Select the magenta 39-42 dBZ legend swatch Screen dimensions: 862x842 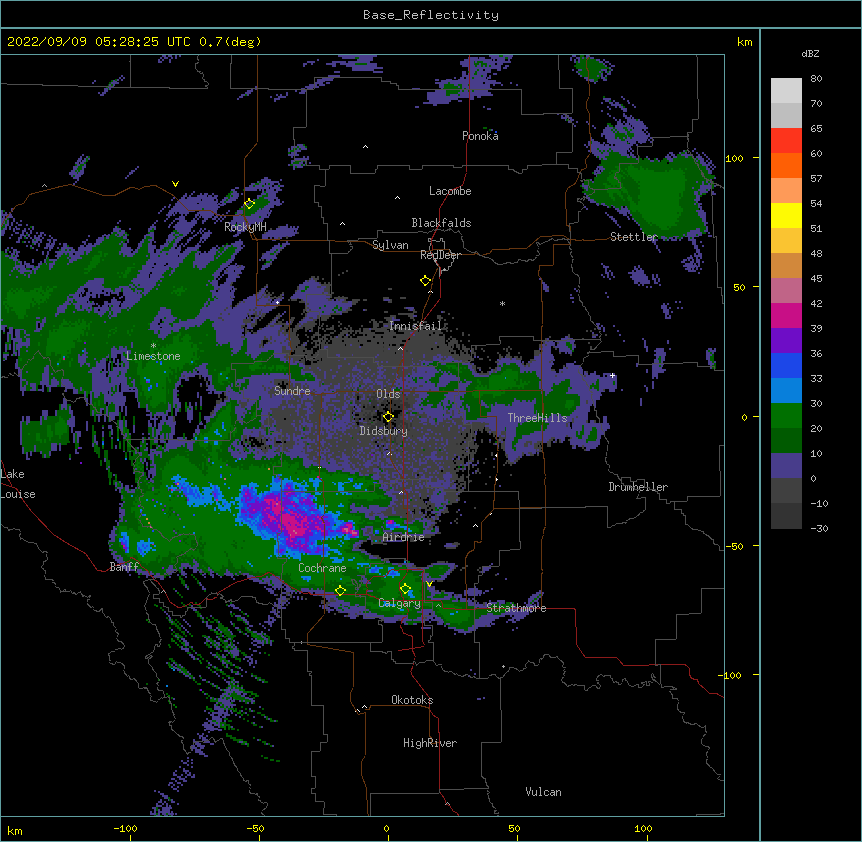[786, 316]
